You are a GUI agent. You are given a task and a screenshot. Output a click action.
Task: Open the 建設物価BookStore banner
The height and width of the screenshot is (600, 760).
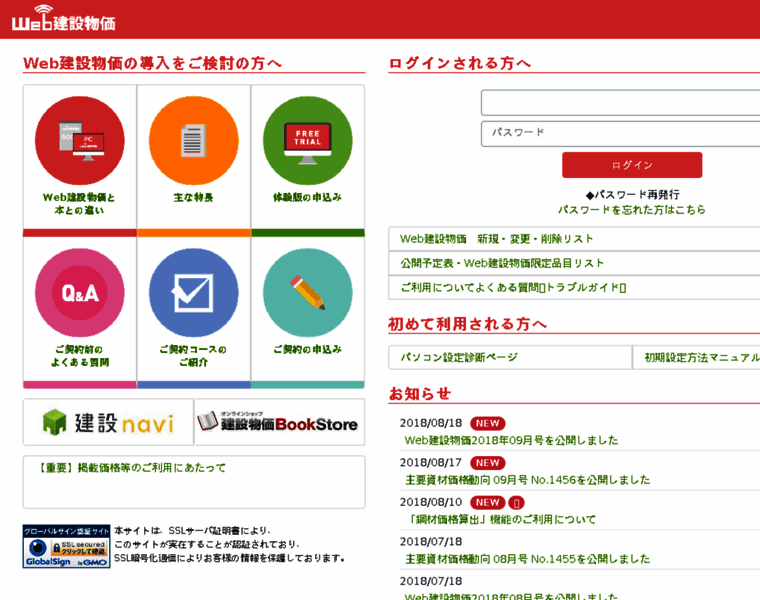pyautogui.click(x=280, y=422)
